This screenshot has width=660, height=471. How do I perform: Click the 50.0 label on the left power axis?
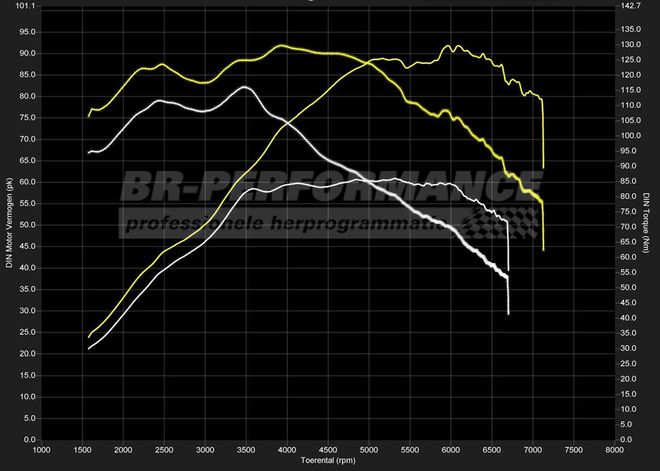(x=29, y=225)
